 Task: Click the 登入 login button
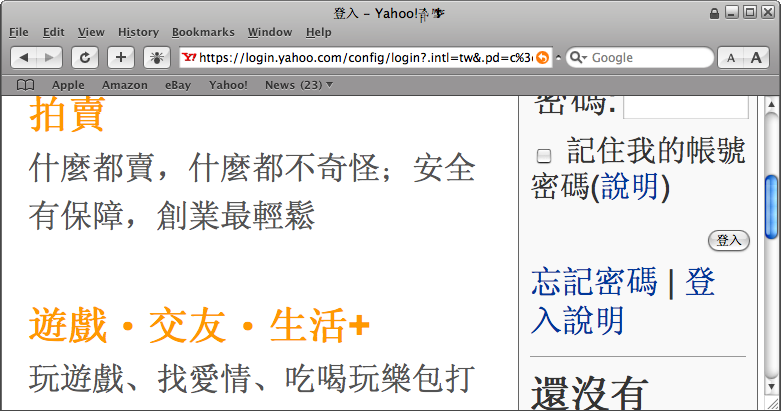pyautogui.click(x=729, y=241)
